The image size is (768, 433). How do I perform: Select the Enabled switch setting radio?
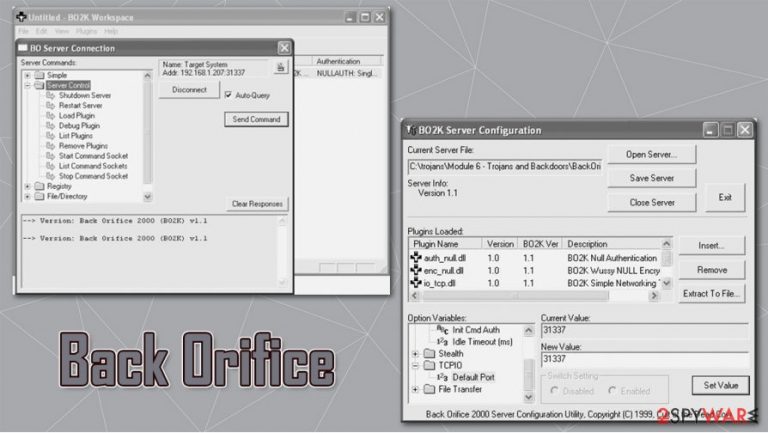[612, 391]
